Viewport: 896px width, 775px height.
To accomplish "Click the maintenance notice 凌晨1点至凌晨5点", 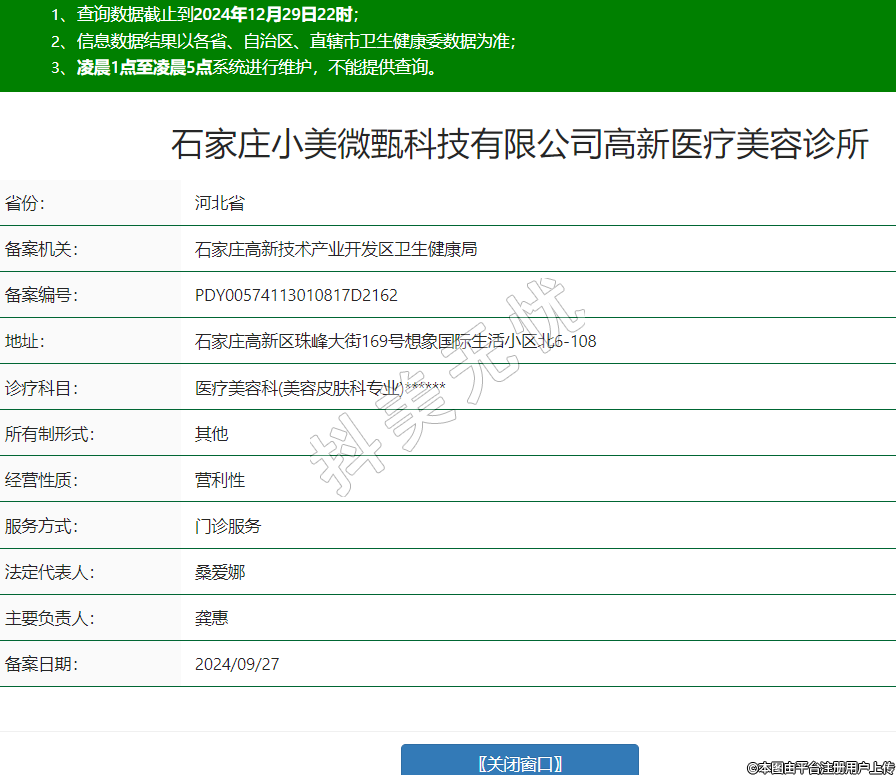I will [144, 68].
